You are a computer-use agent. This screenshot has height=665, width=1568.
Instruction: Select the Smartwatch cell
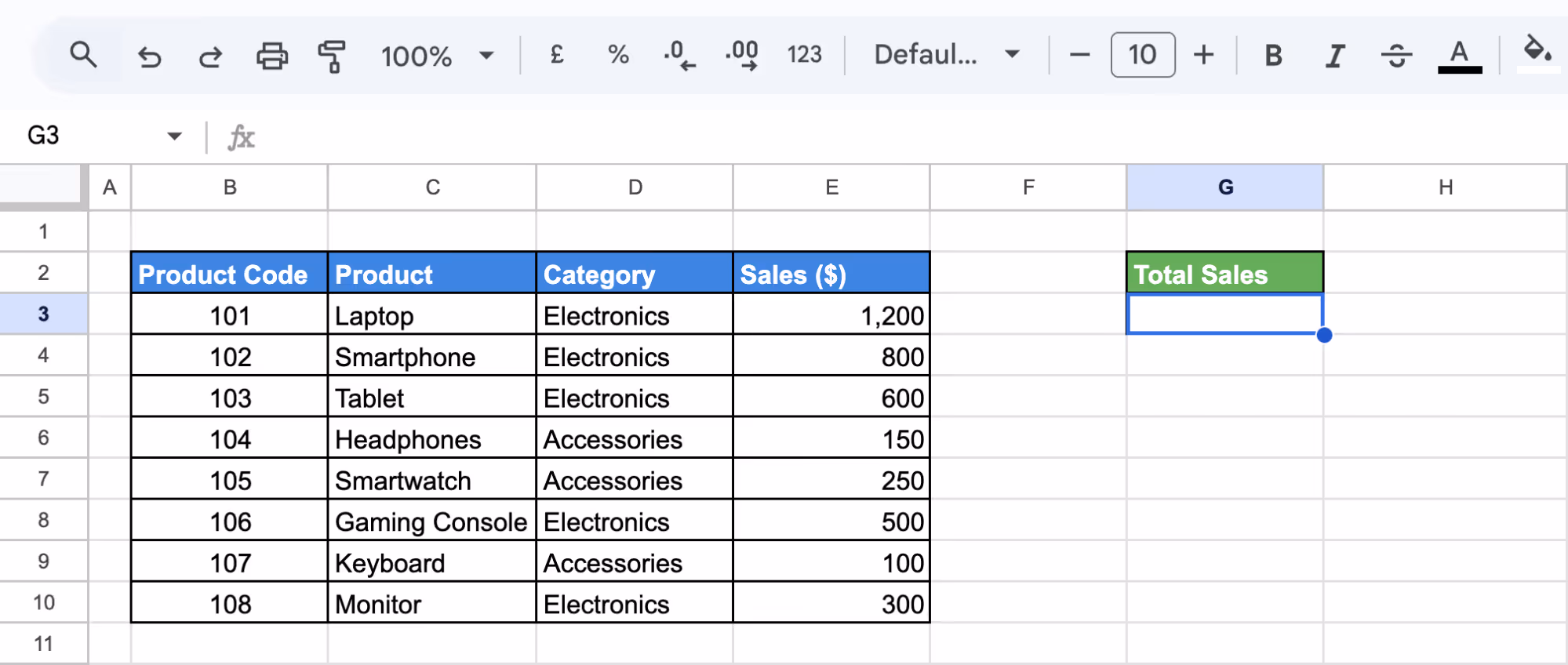[432, 479]
